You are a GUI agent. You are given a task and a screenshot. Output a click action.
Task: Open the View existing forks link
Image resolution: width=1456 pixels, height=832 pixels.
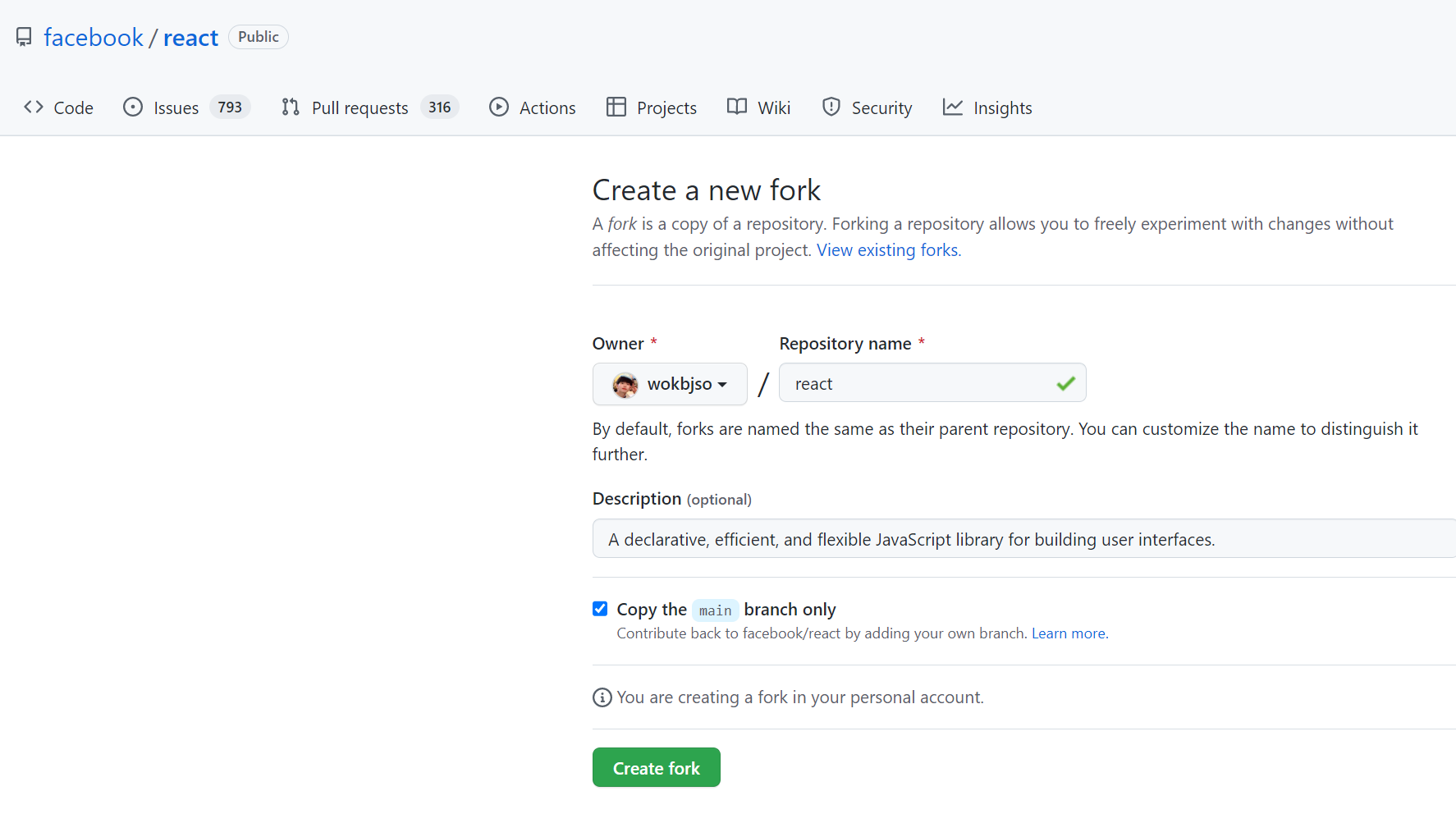click(887, 250)
